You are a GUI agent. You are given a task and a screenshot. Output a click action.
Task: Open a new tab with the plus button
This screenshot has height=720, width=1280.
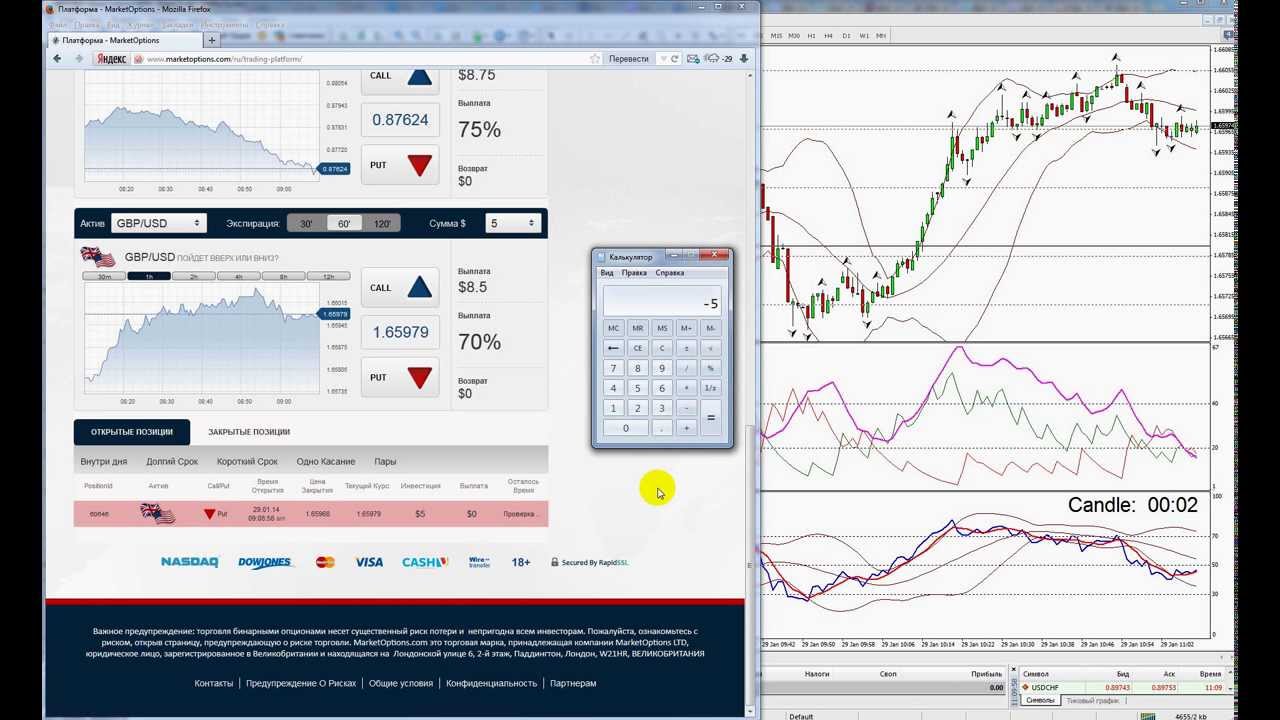tap(212, 40)
